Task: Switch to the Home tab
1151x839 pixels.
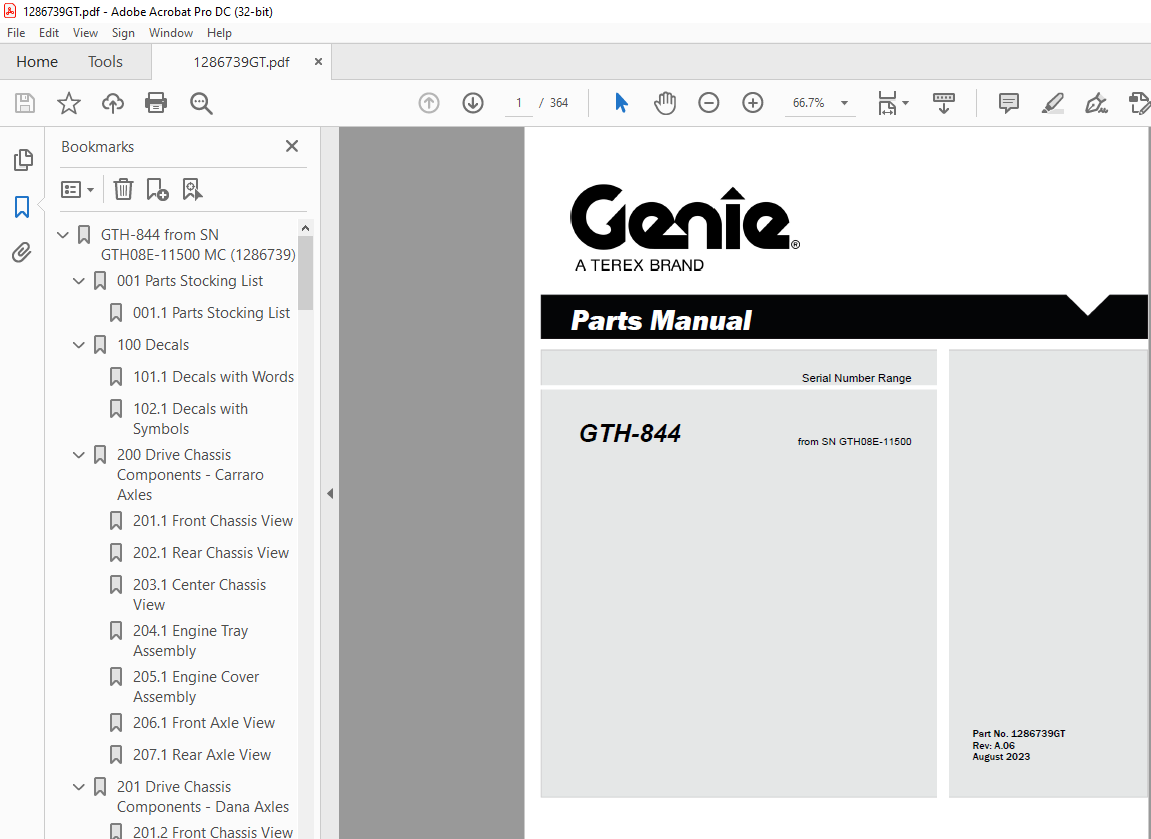Action: 37,62
